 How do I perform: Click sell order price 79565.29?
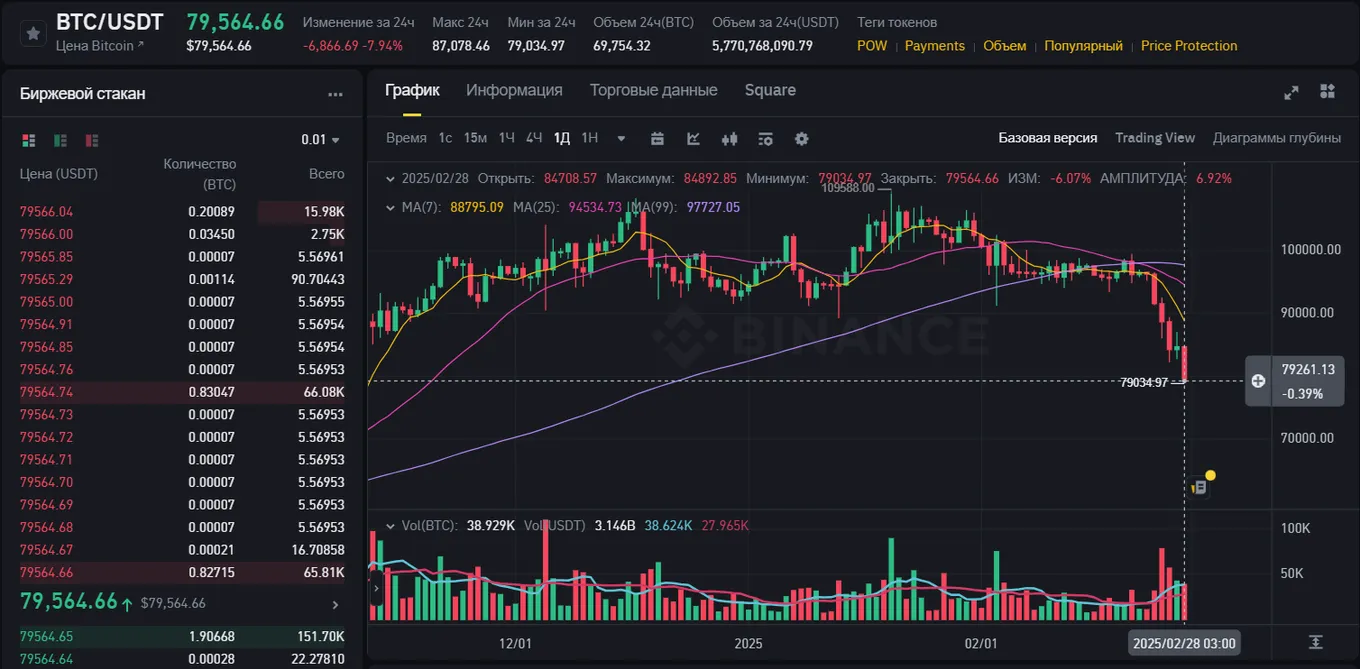click(x=46, y=279)
